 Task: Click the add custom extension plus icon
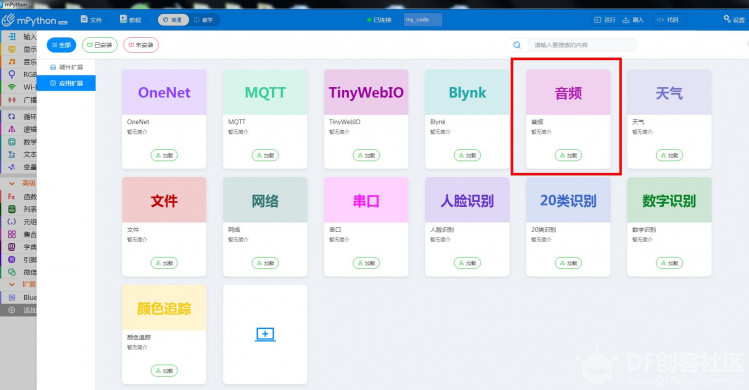265,334
